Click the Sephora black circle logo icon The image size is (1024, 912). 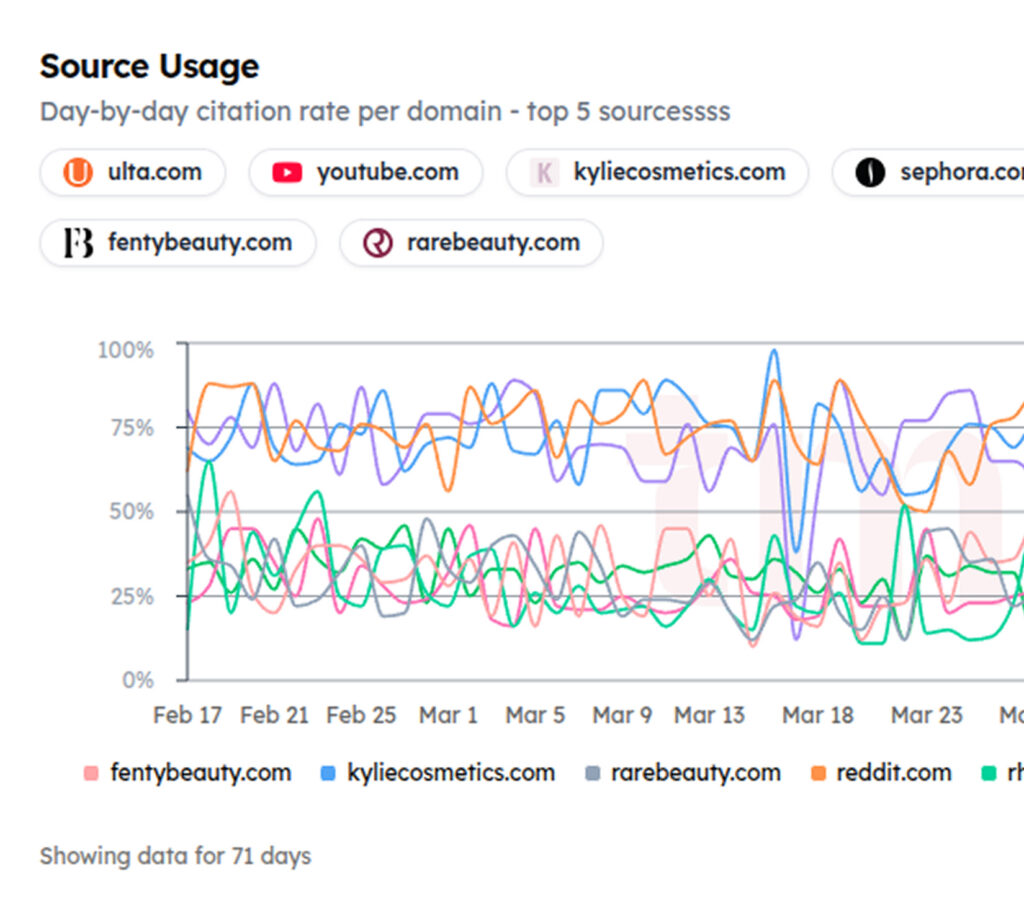tap(870, 172)
